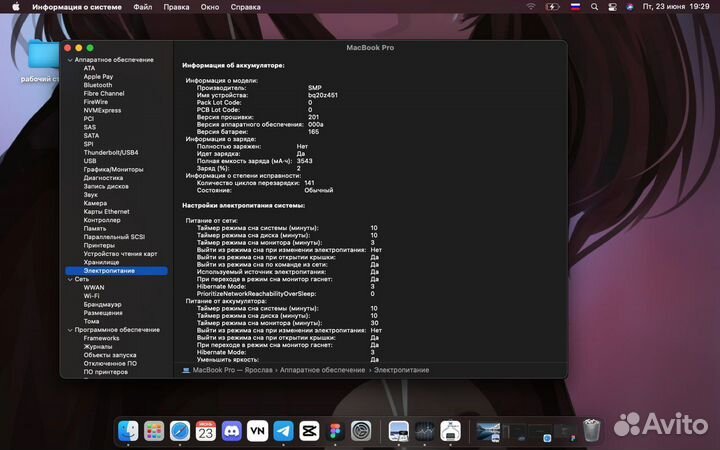Click Аппаратное обеспечение in the path bar
This screenshot has height=450, width=720.
(322, 370)
